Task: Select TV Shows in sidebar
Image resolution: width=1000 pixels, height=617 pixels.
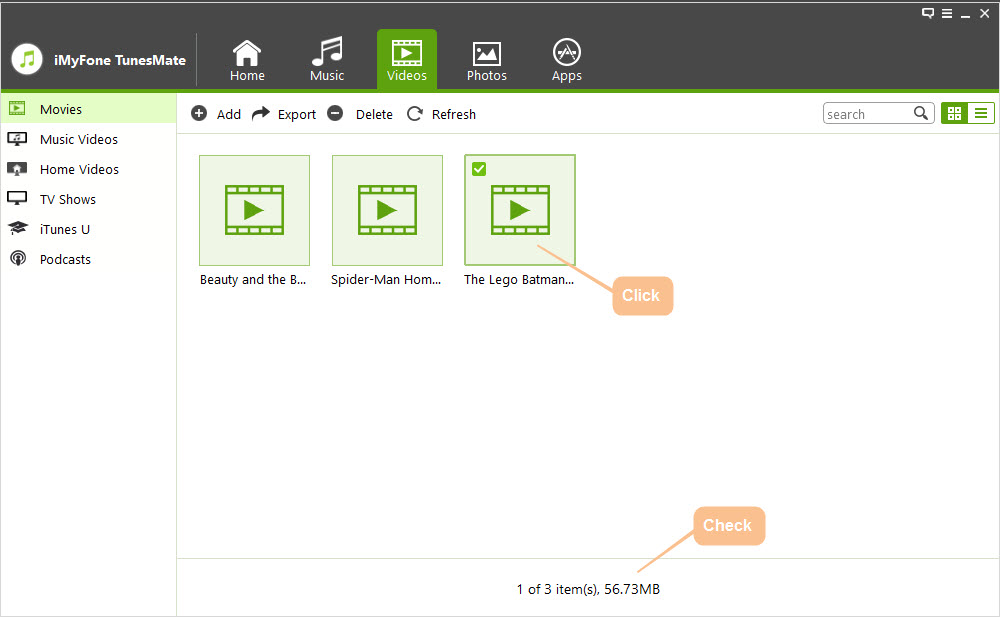Action: tap(89, 199)
